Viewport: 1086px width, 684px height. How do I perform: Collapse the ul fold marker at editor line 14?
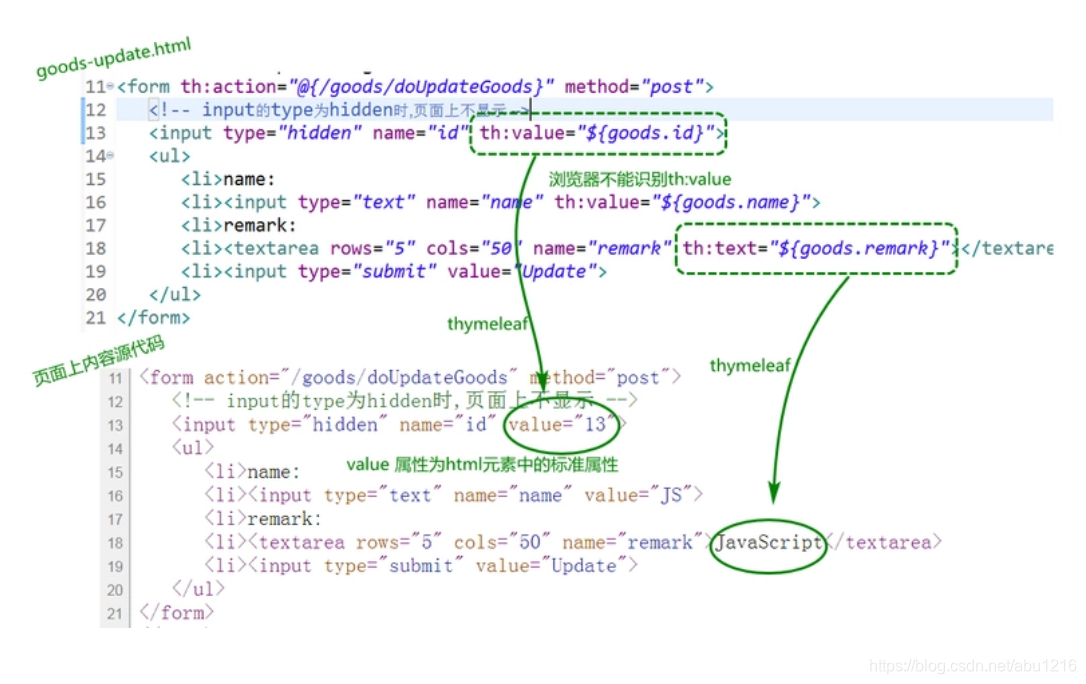click(x=111, y=155)
